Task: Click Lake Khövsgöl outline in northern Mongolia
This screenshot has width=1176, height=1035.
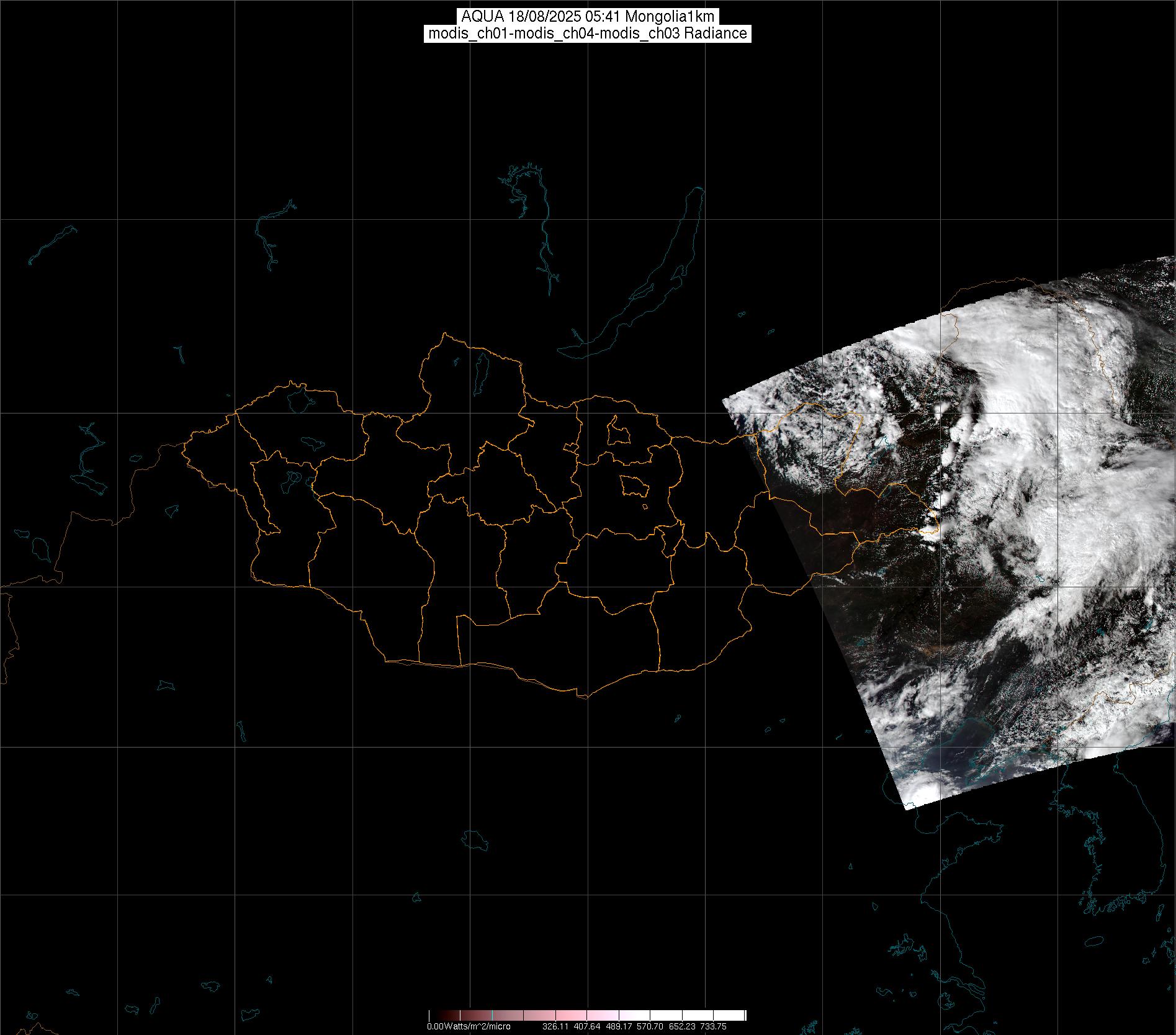Action: coord(480,370)
